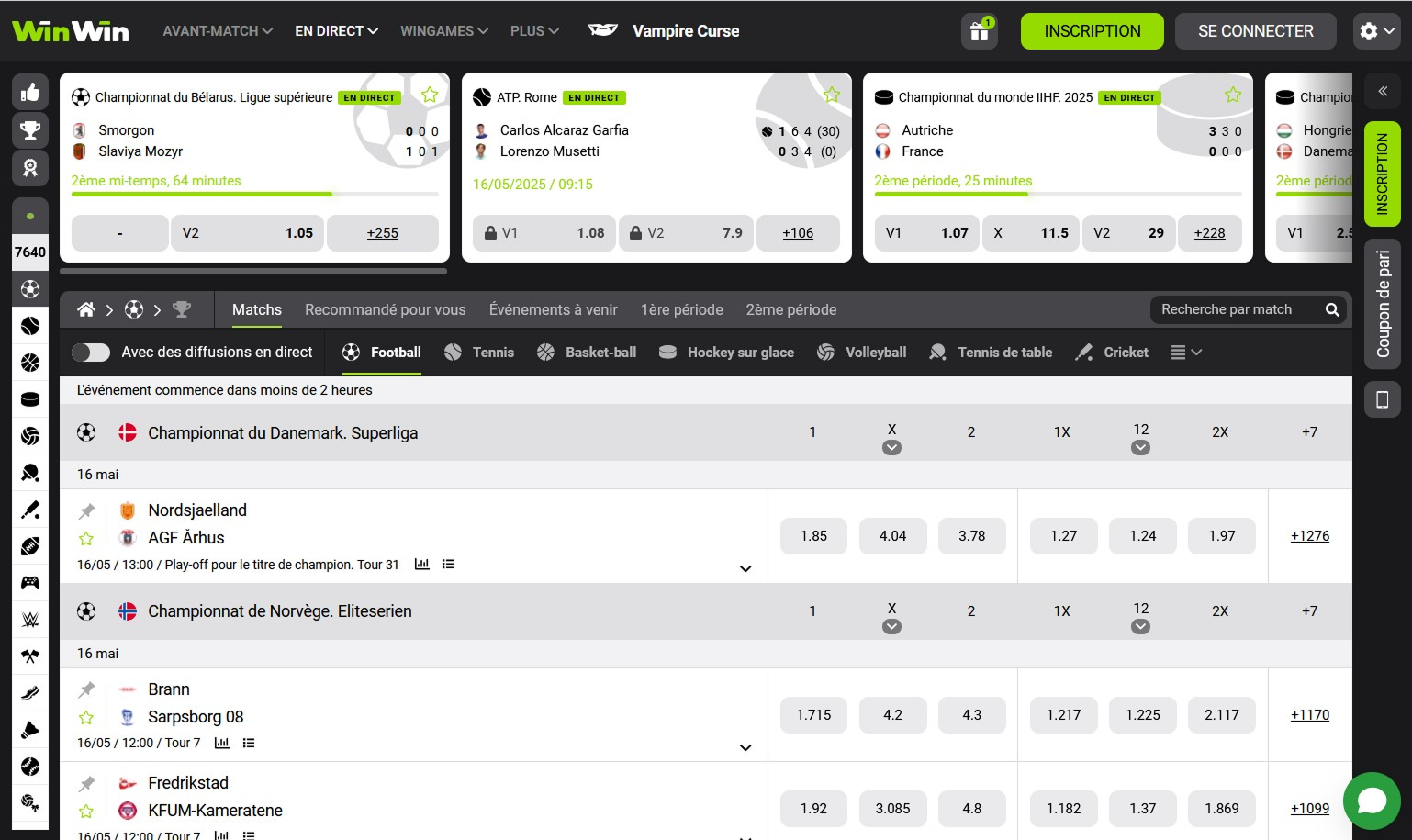Toggle 'Avec des diffusions en direct' switch

coord(91,353)
